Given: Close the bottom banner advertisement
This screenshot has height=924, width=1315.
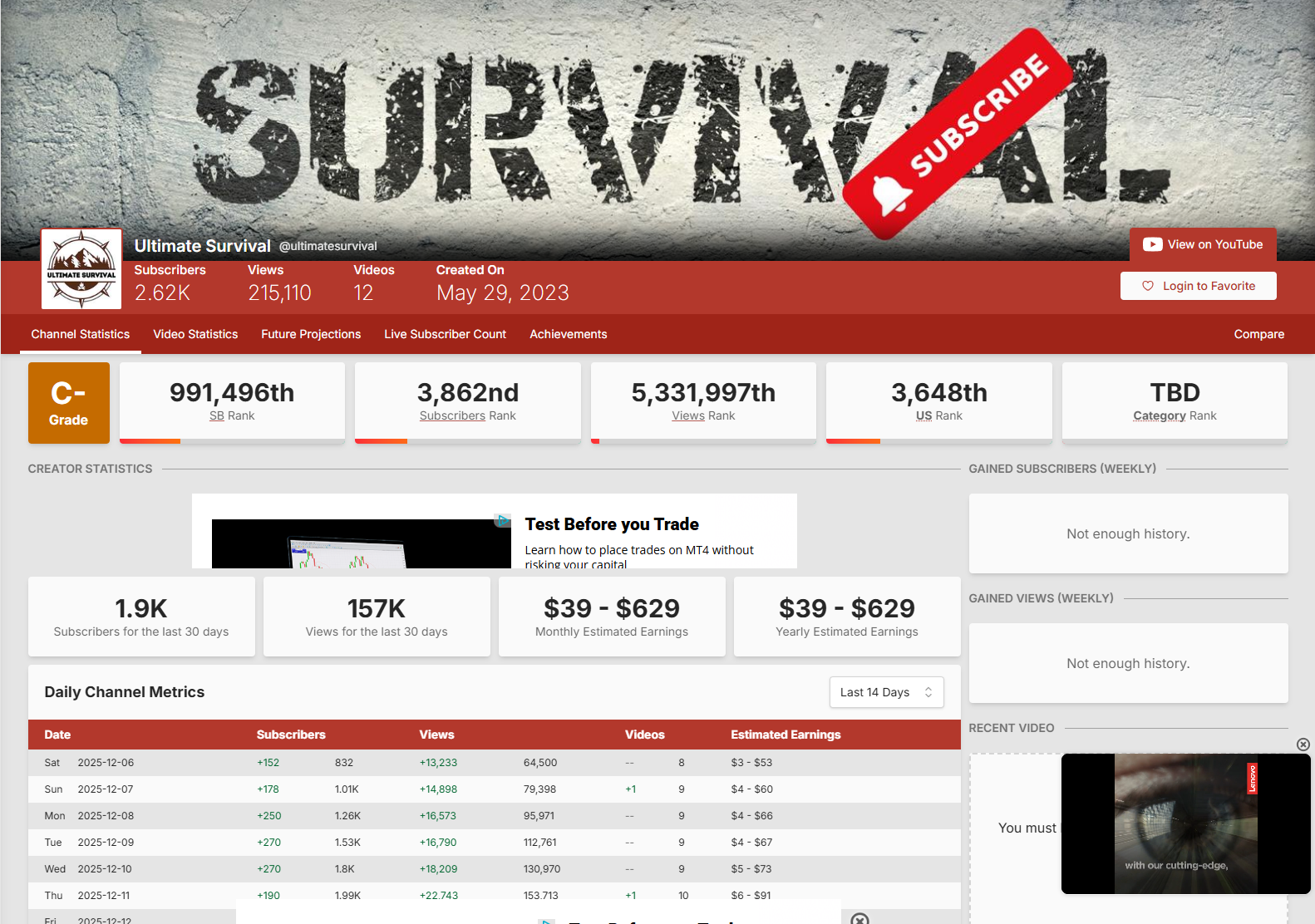Looking at the screenshot, I should (x=860, y=918).
